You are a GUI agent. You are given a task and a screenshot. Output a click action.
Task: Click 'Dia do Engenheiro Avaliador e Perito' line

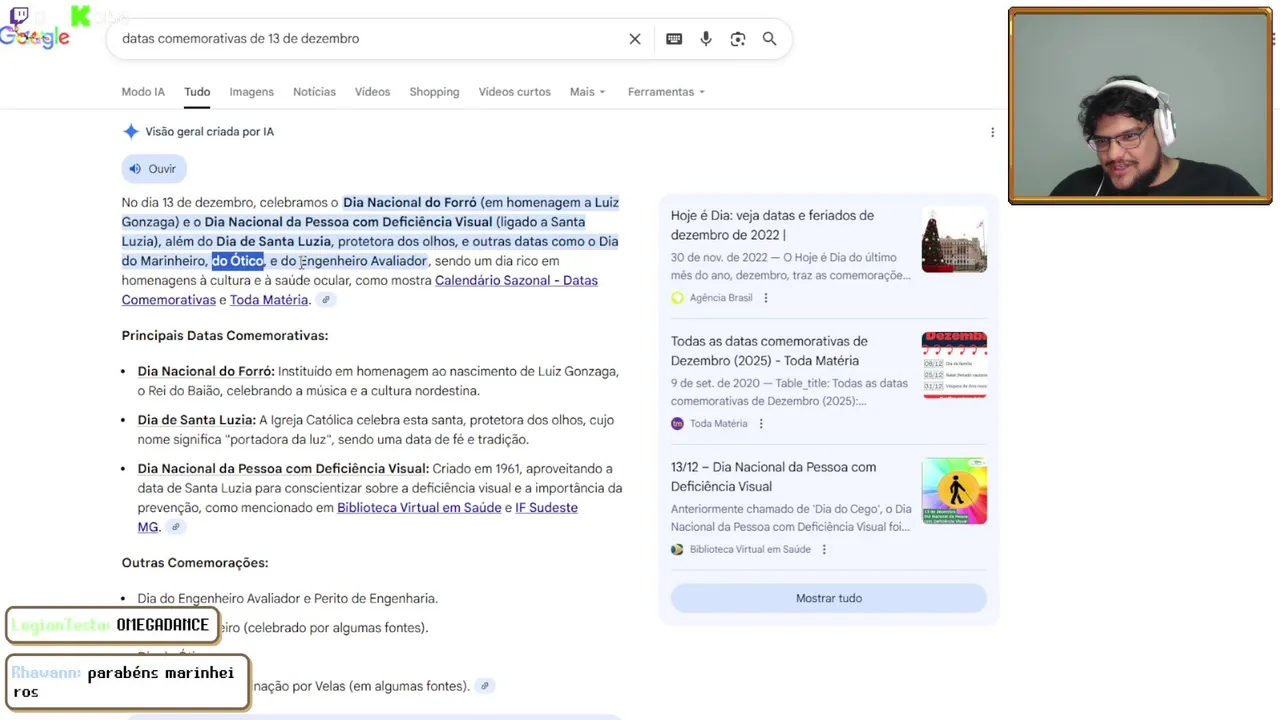point(288,599)
